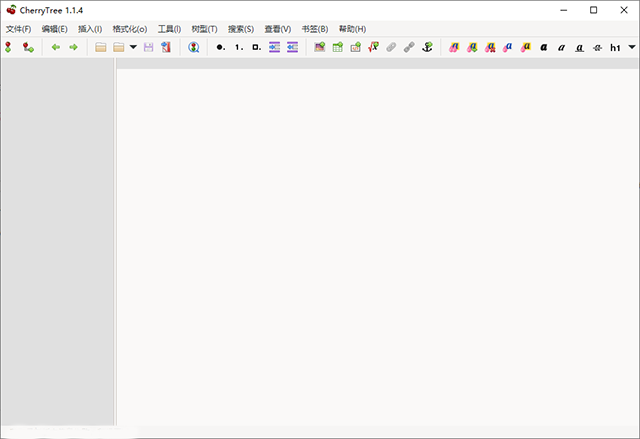Expand the recent documents dropdown arrow
Viewport: 640px width, 439px height.
(133, 47)
